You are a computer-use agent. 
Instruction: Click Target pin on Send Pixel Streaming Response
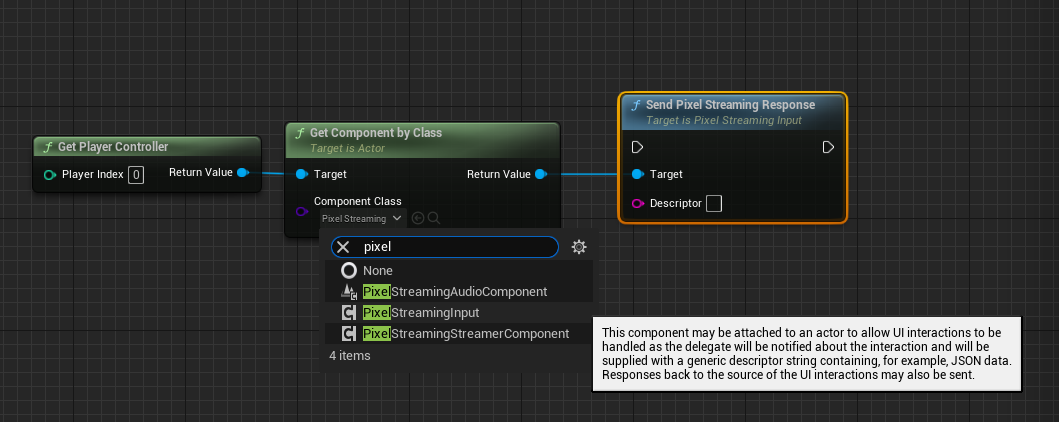(x=638, y=174)
